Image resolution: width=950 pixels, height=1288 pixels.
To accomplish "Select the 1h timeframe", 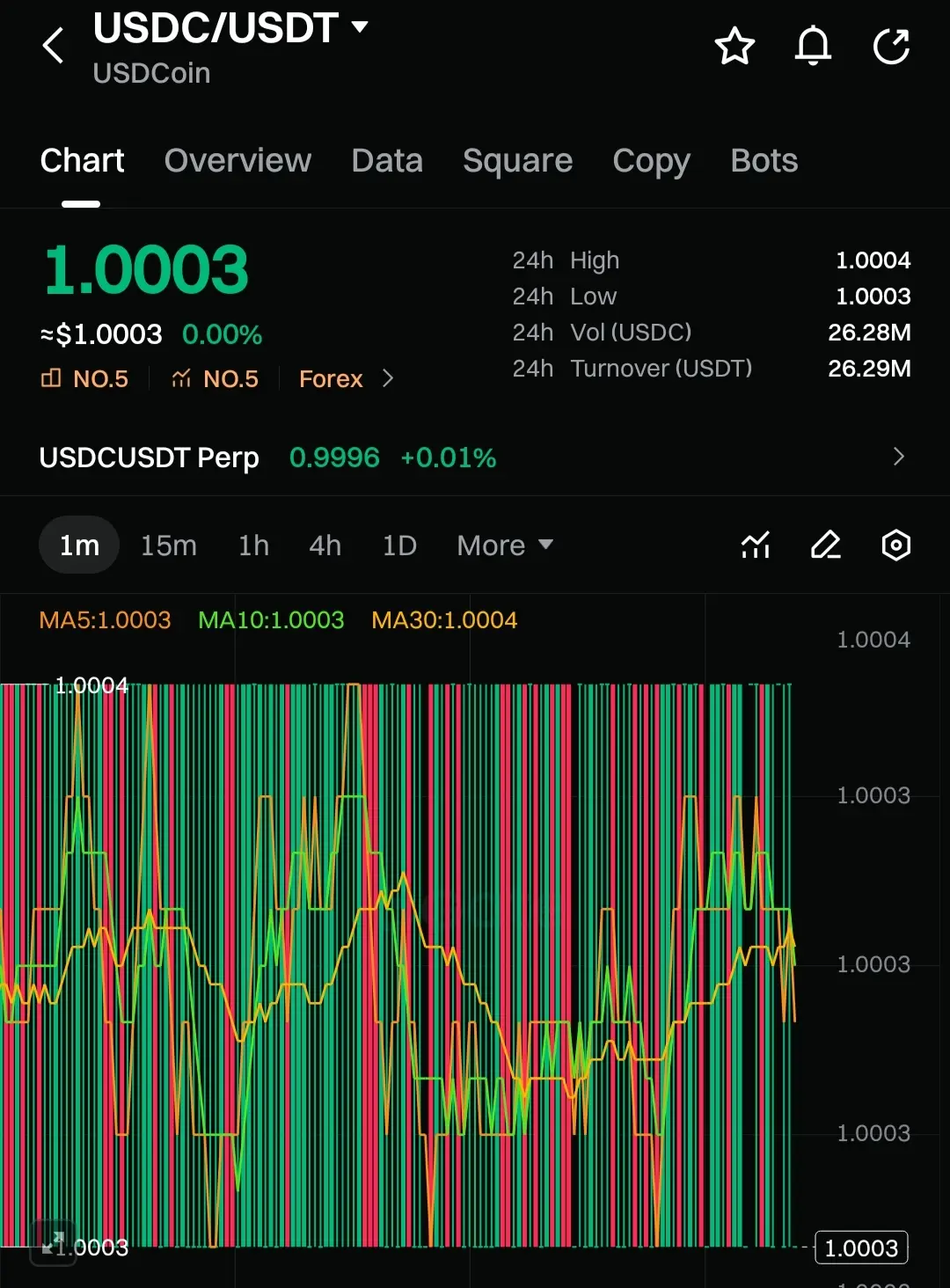I will (x=253, y=545).
